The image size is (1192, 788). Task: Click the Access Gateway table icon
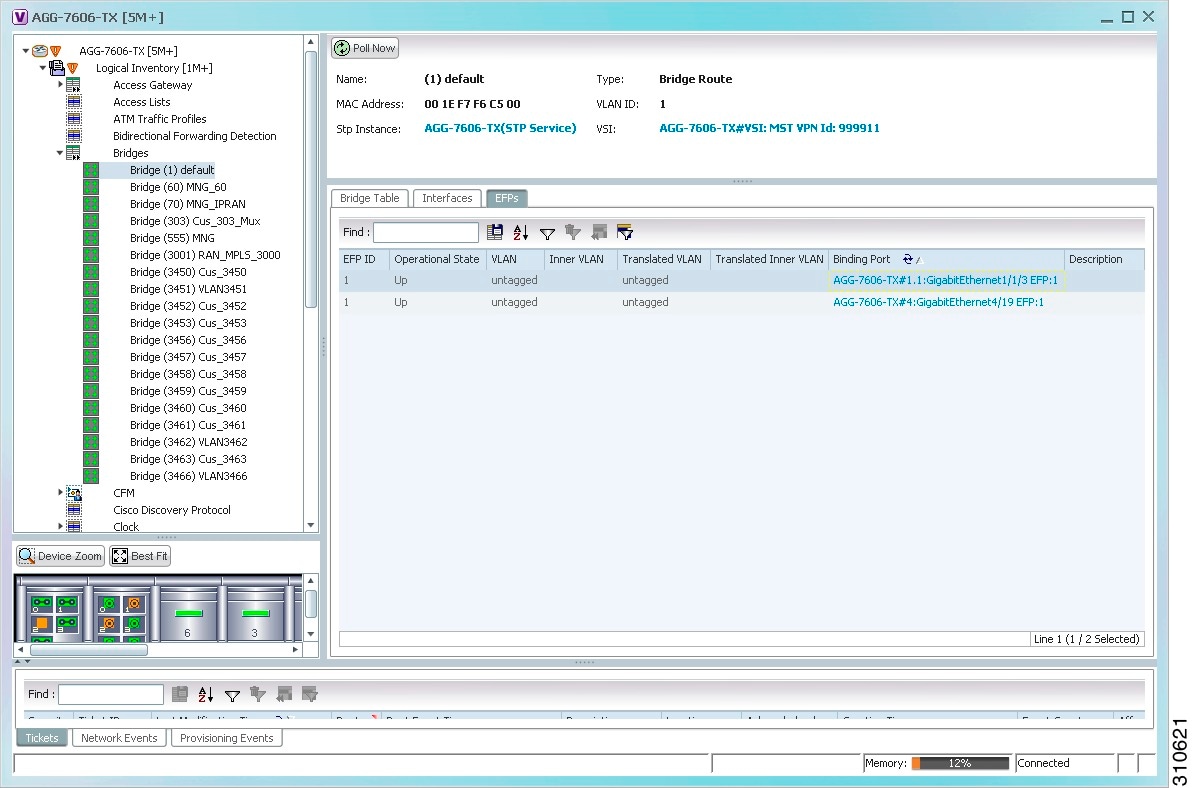pos(74,85)
